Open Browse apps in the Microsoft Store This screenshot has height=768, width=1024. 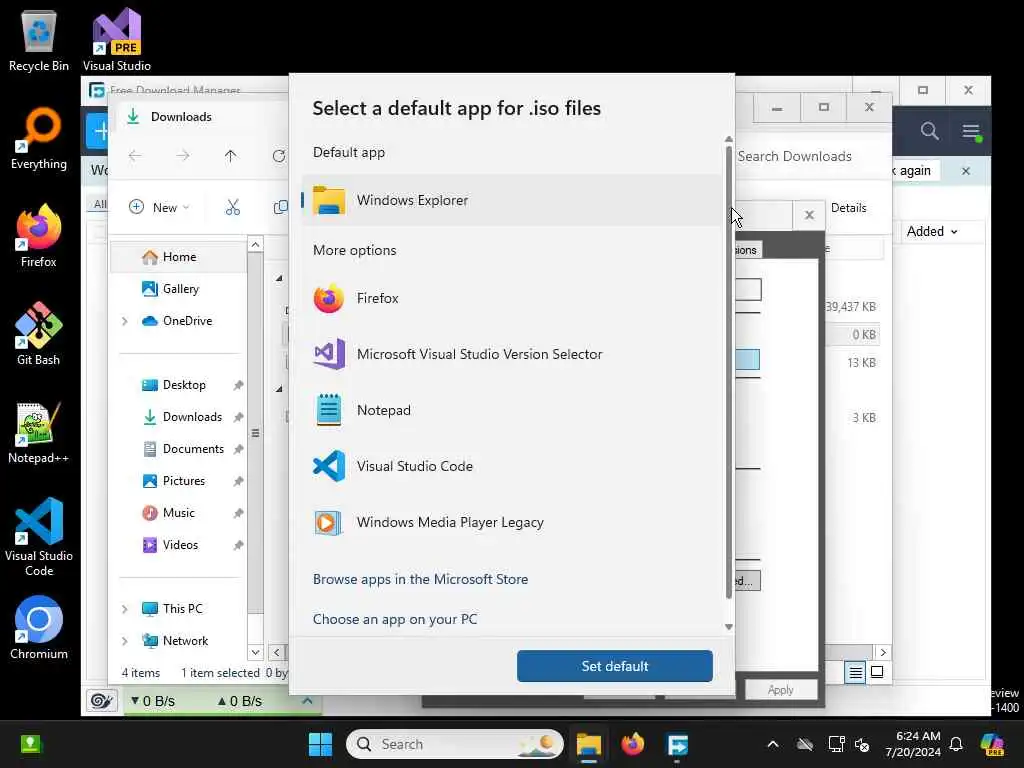[421, 579]
